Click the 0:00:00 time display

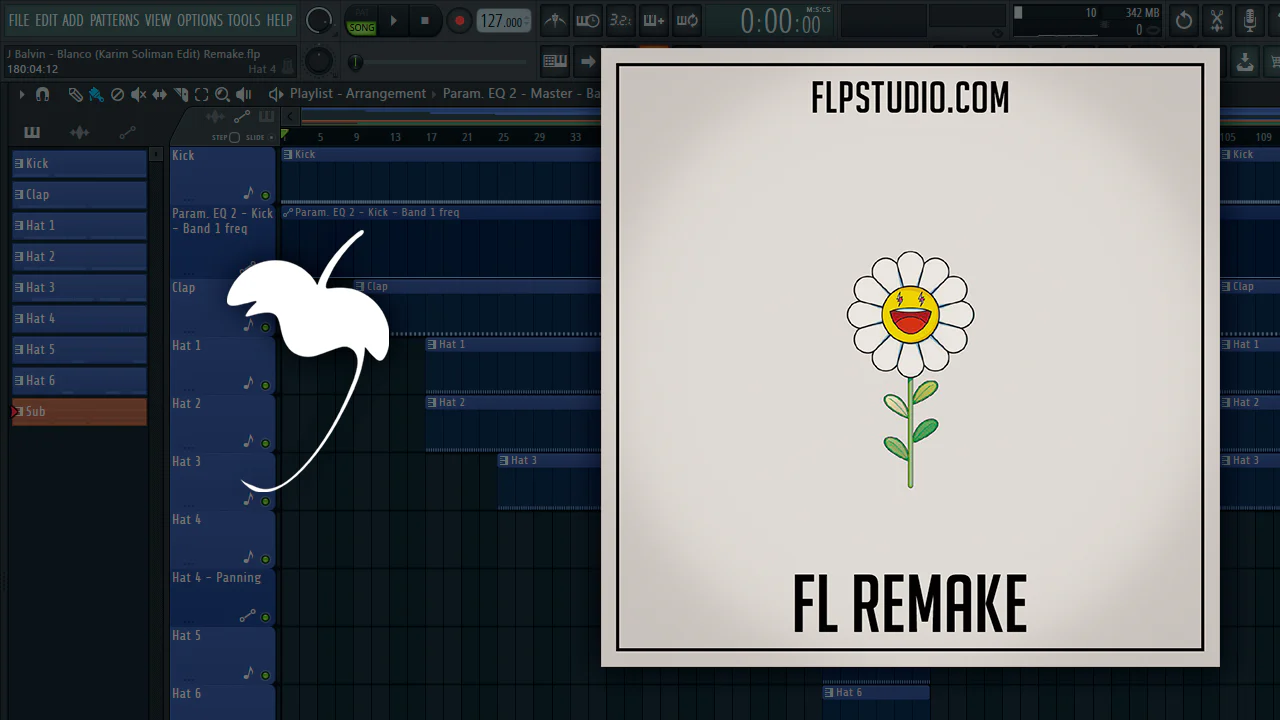click(780, 21)
